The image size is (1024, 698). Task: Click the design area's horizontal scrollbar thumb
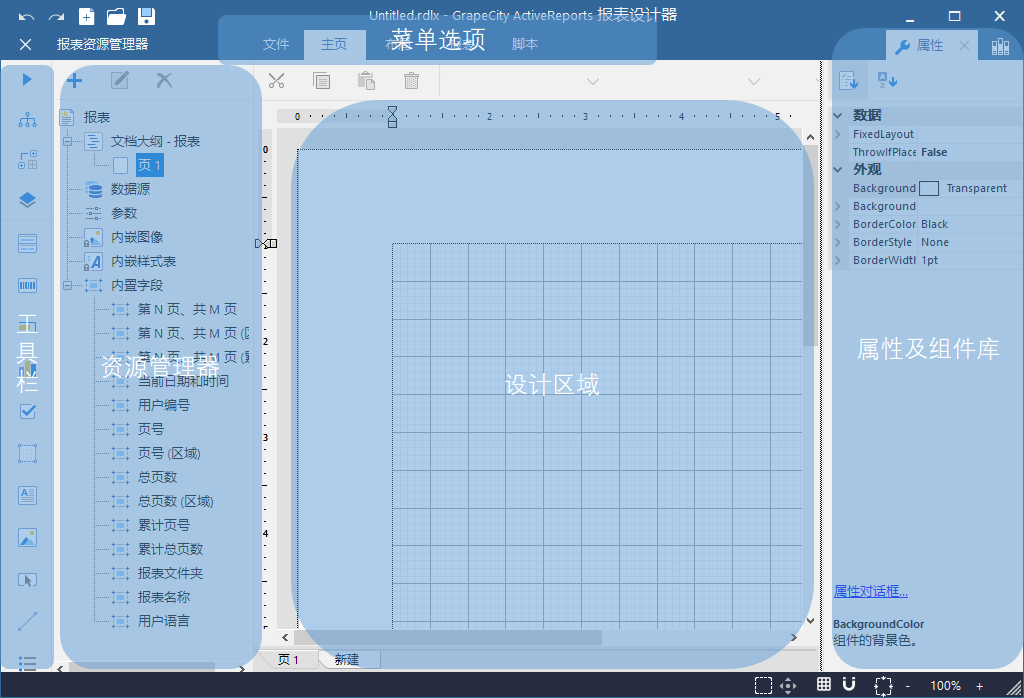447,637
